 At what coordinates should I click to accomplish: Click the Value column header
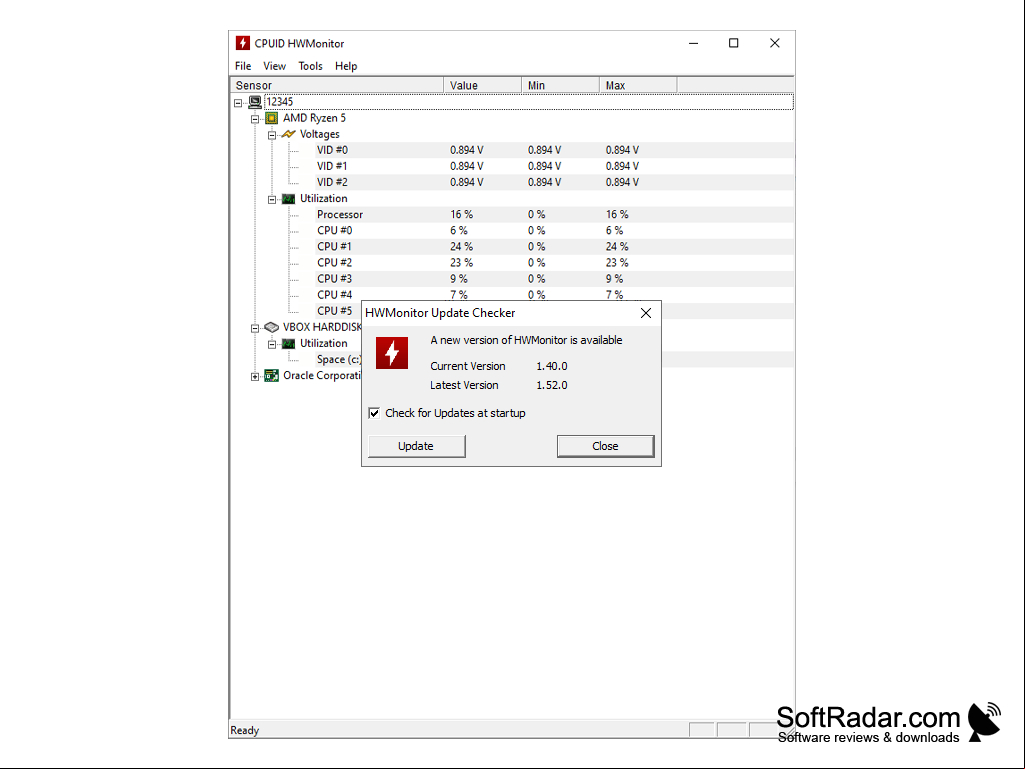point(482,85)
